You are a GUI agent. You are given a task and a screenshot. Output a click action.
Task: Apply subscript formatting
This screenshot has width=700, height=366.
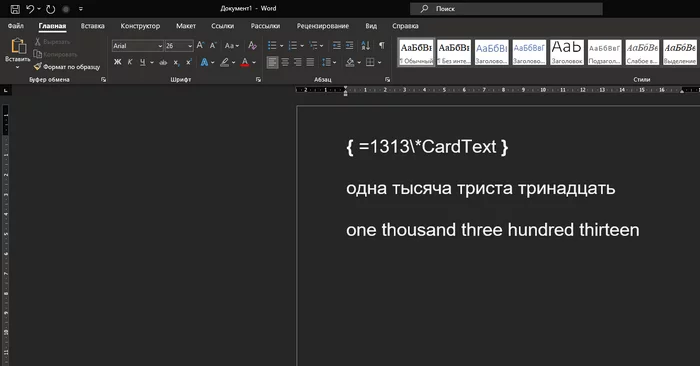[176, 62]
